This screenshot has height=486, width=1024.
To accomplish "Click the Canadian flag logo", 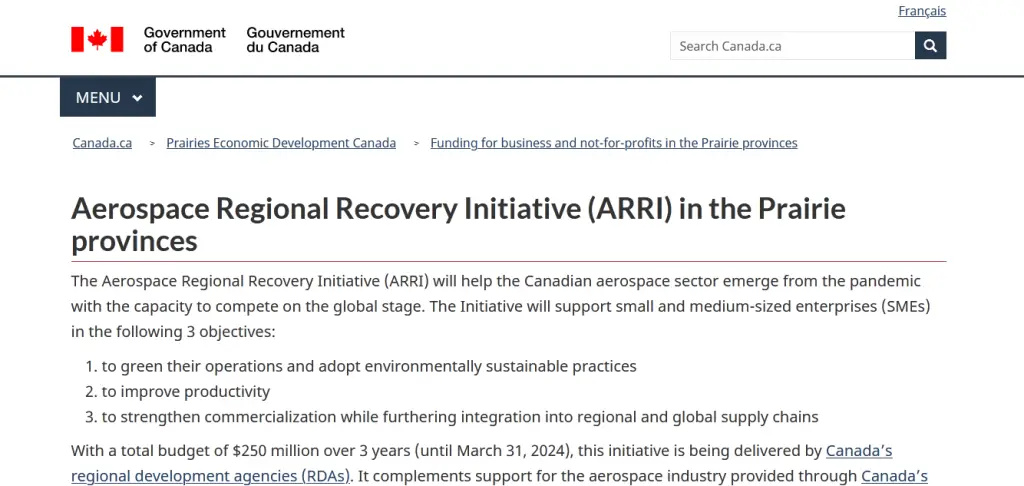I will tap(97, 39).
